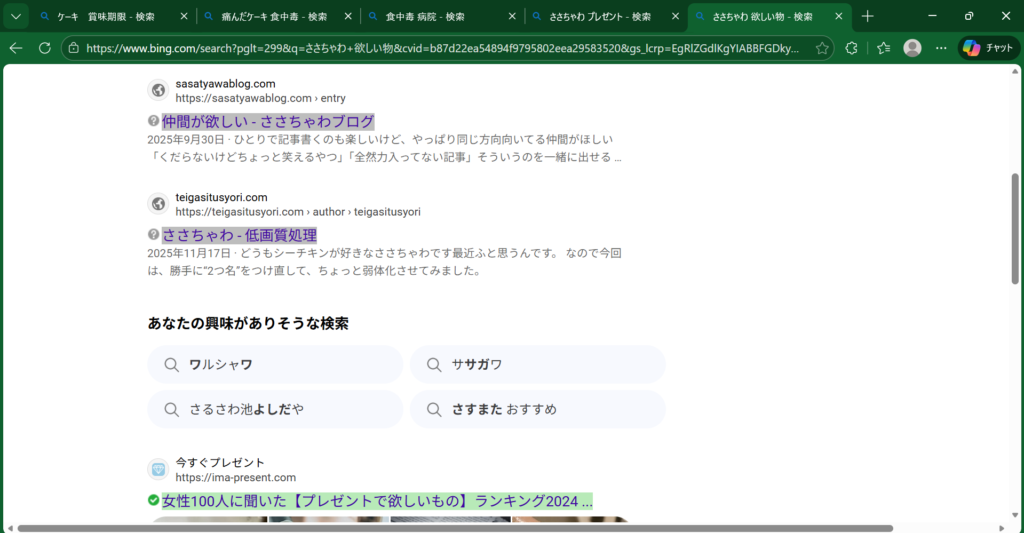Open the ささちゃわ - 低画質処理 result link
The image size is (1024, 533).
tap(239, 235)
